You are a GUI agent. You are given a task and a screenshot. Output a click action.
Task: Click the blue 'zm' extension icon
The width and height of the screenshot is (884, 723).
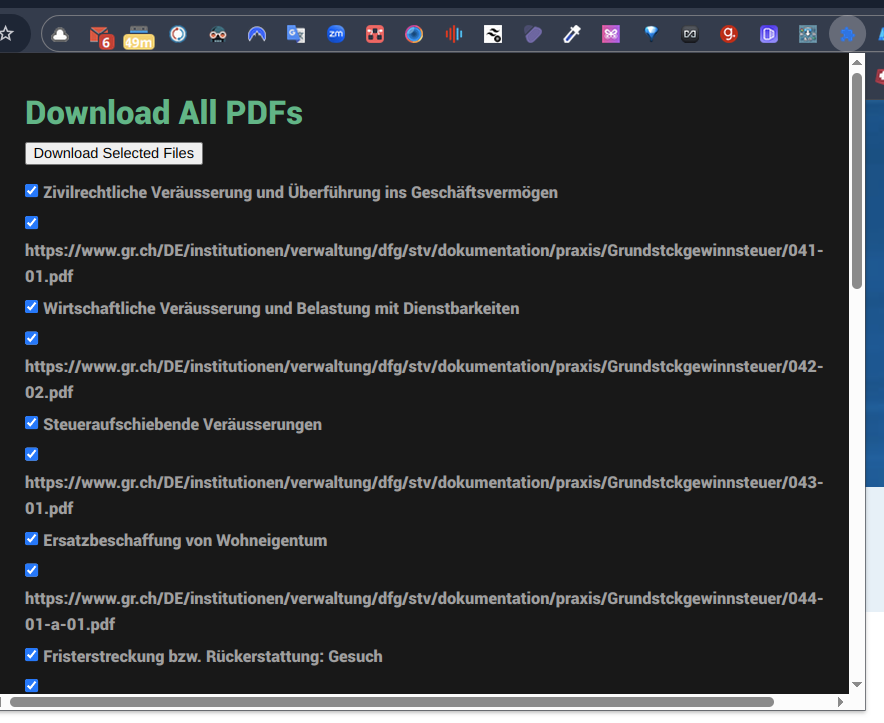point(336,34)
